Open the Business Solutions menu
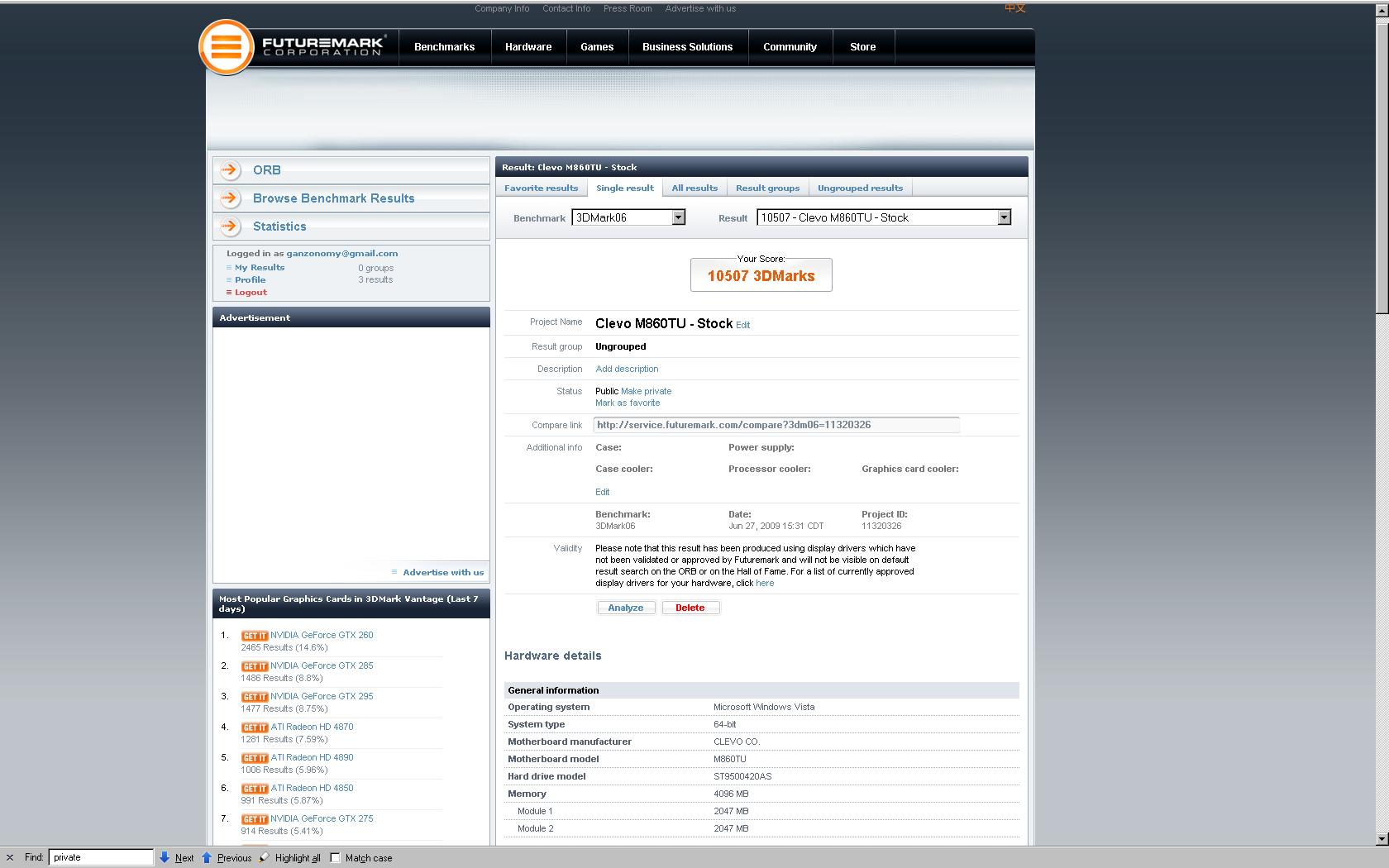Viewport: 1389px width, 868px height. coord(688,47)
